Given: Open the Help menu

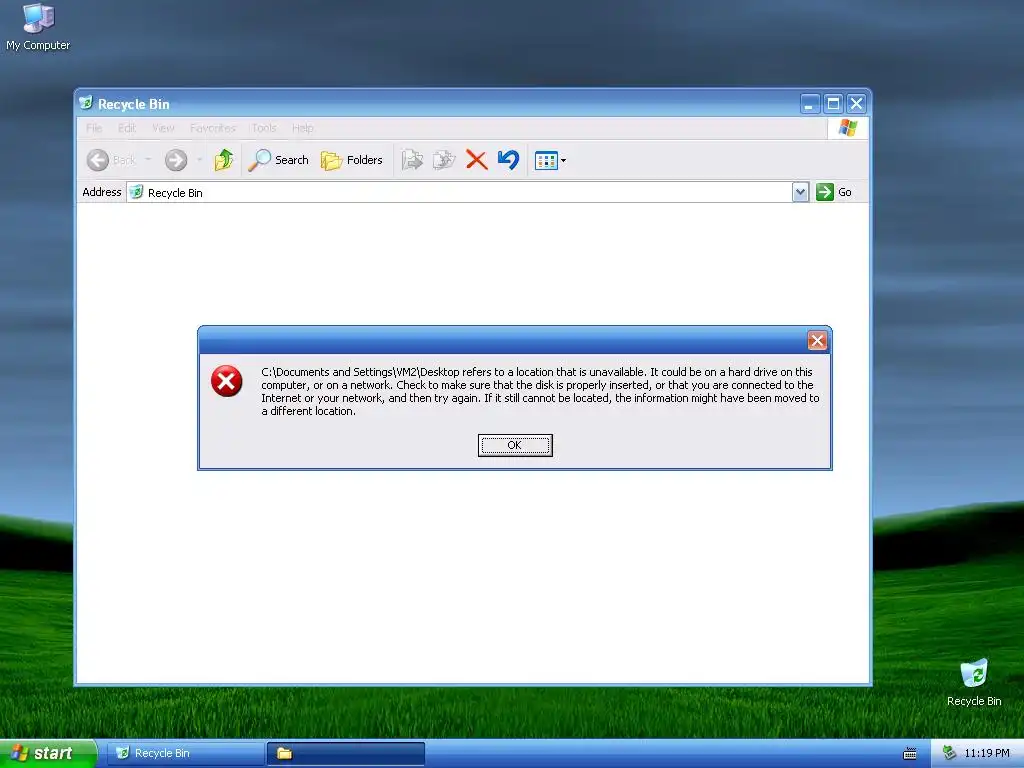Looking at the screenshot, I should [302, 128].
